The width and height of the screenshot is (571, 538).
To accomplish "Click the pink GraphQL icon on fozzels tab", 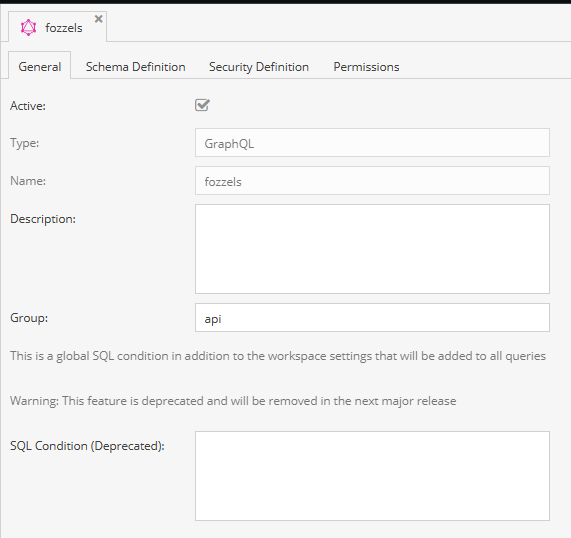I will (28, 28).
